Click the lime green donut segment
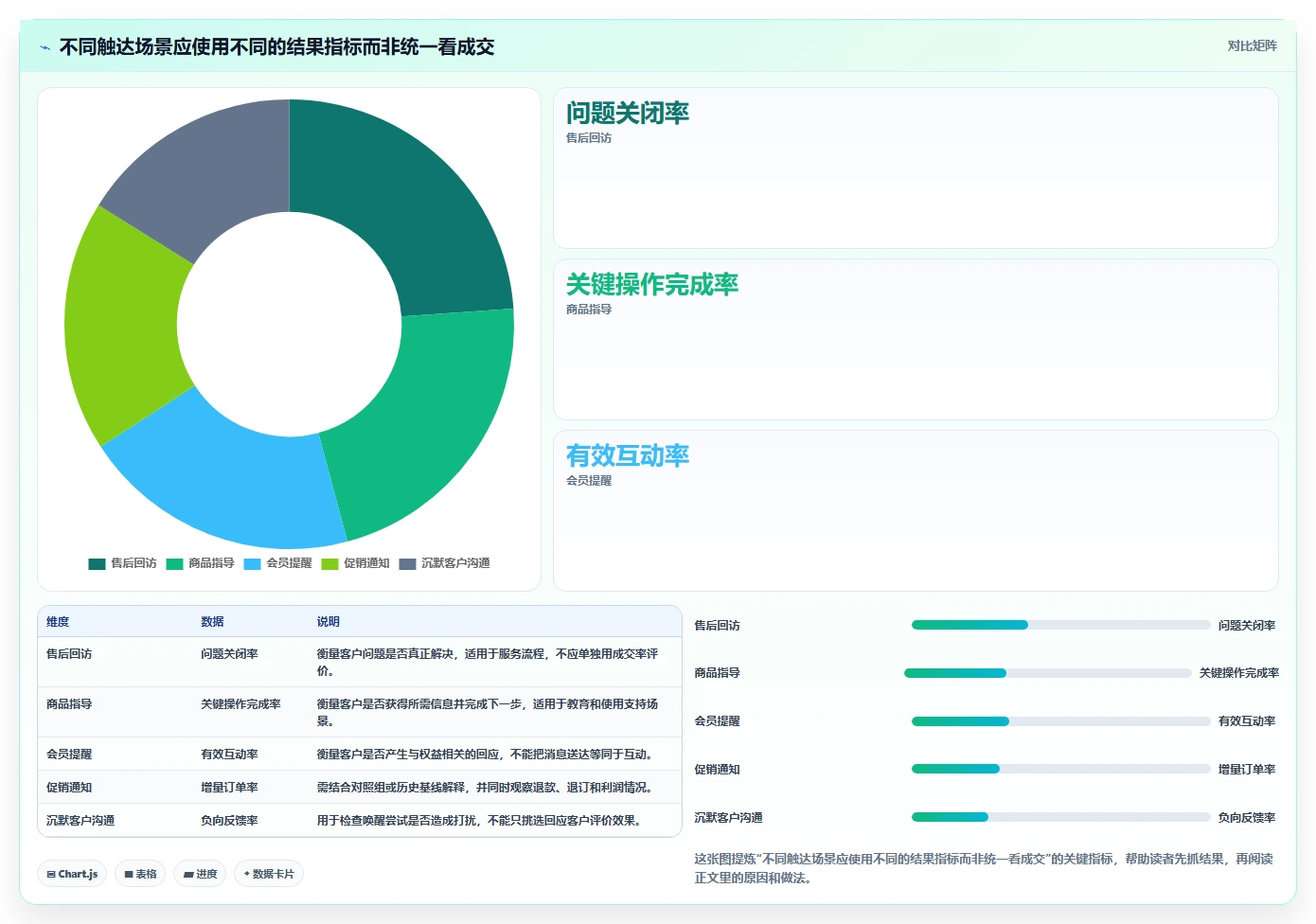The height and width of the screenshot is (924, 1316). point(123,327)
